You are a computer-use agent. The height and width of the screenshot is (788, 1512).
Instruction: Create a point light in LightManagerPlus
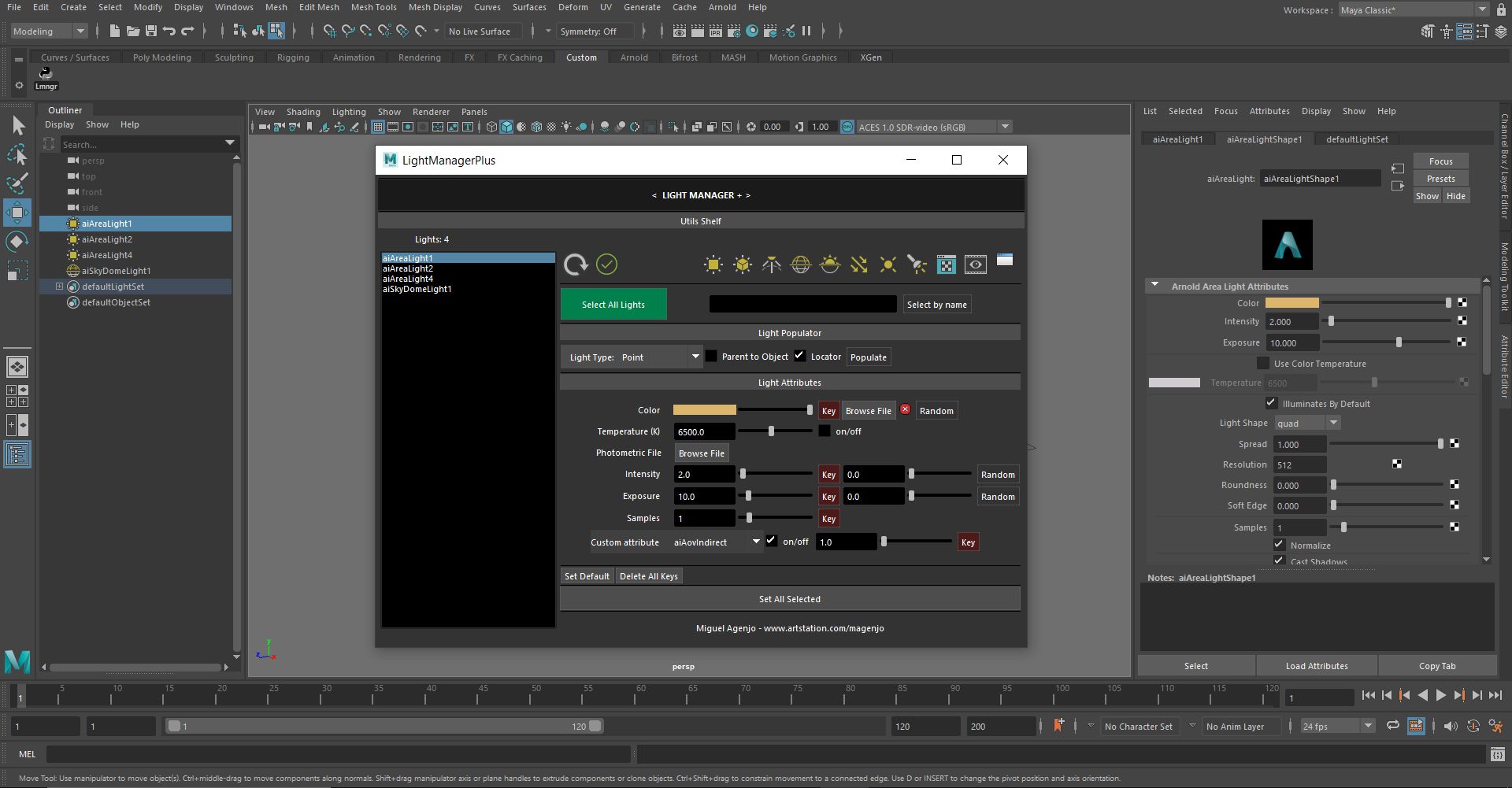click(x=888, y=265)
